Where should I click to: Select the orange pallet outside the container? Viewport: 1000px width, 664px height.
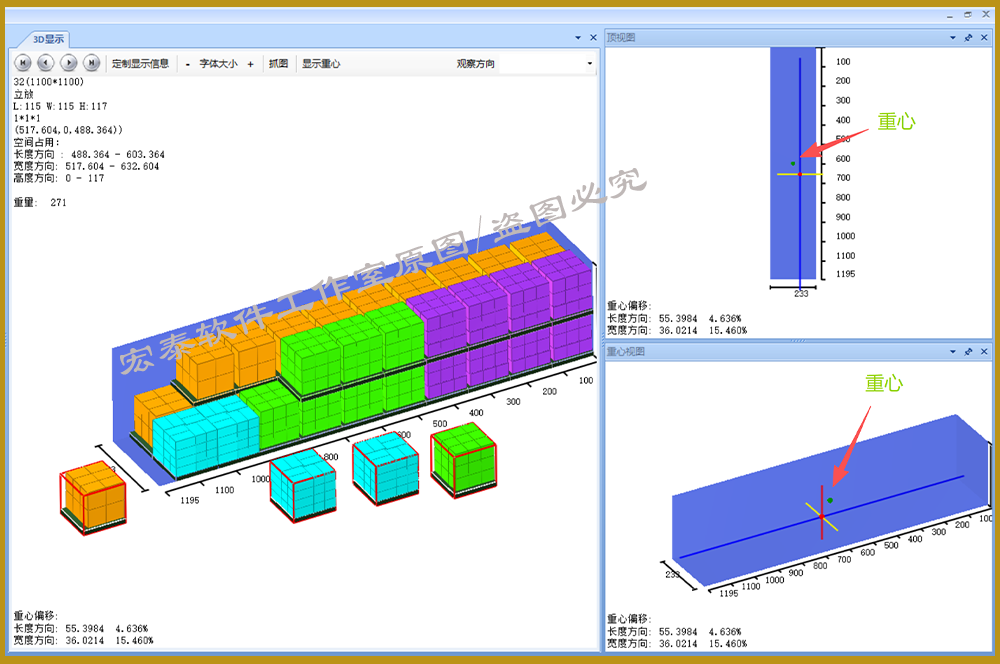click(94, 493)
